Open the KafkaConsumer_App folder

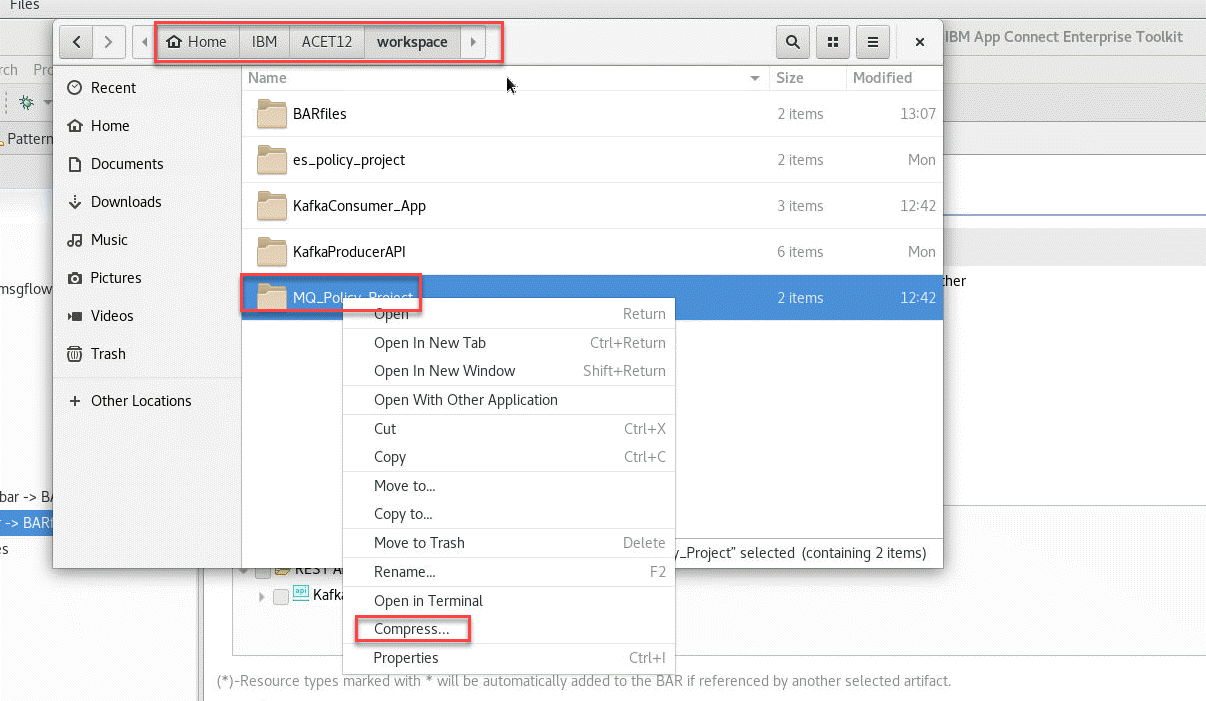tap(359, 206)
